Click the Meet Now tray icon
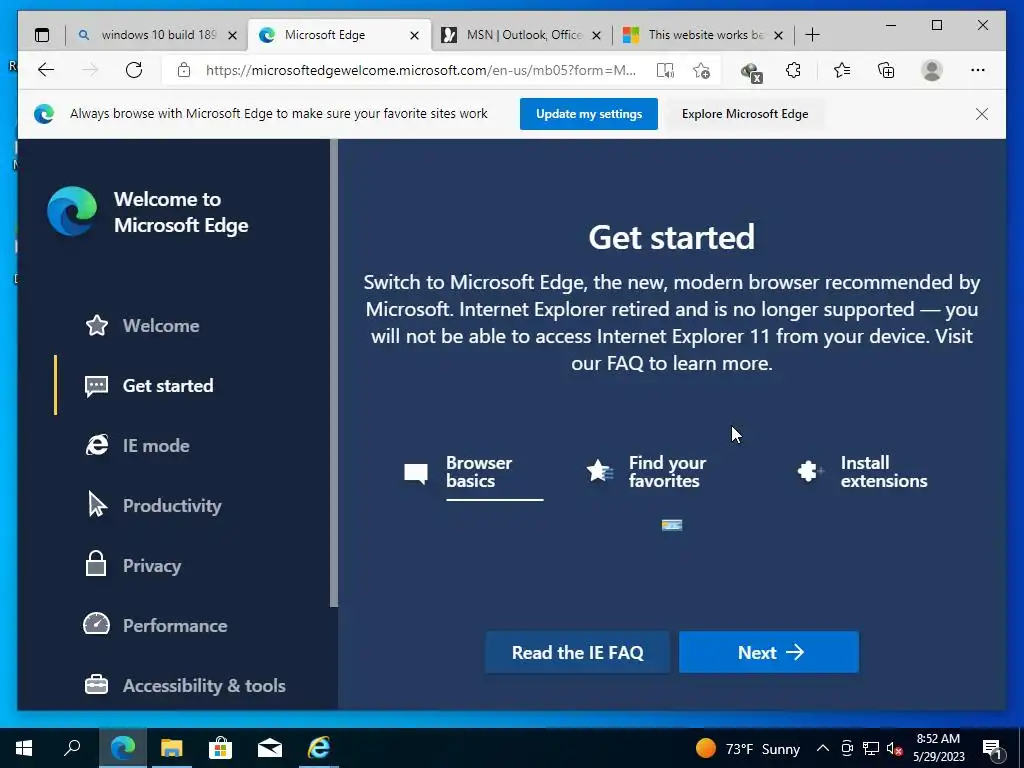The height and width of the screenshot is (768, 1024). 847,748
